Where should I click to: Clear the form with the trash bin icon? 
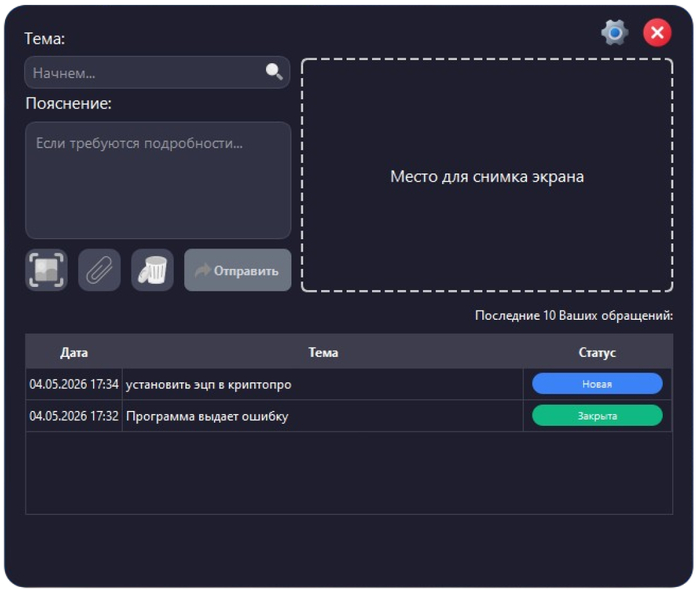point(152,270)
